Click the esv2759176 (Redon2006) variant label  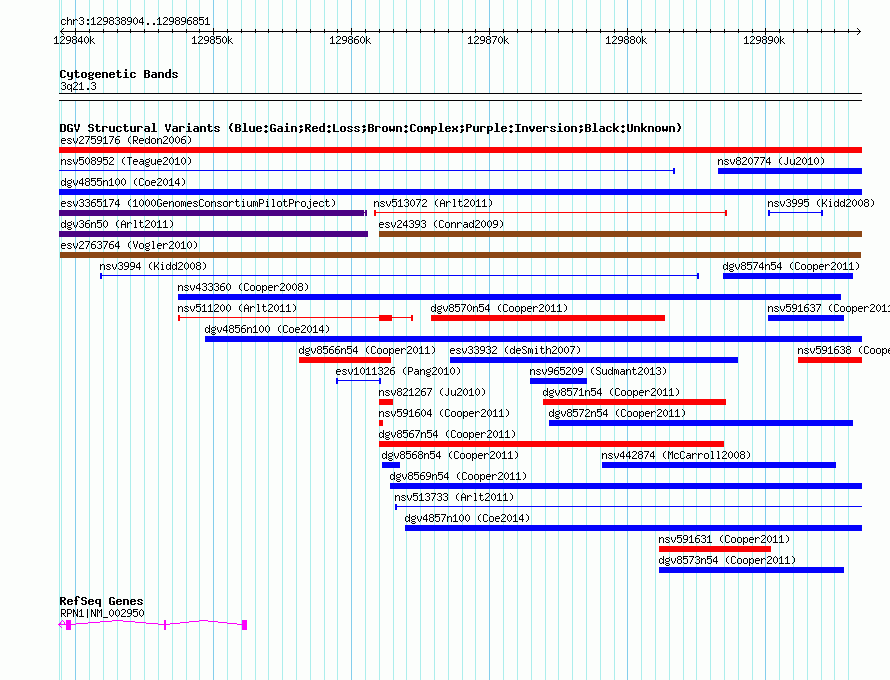click(x=126, y=140)
